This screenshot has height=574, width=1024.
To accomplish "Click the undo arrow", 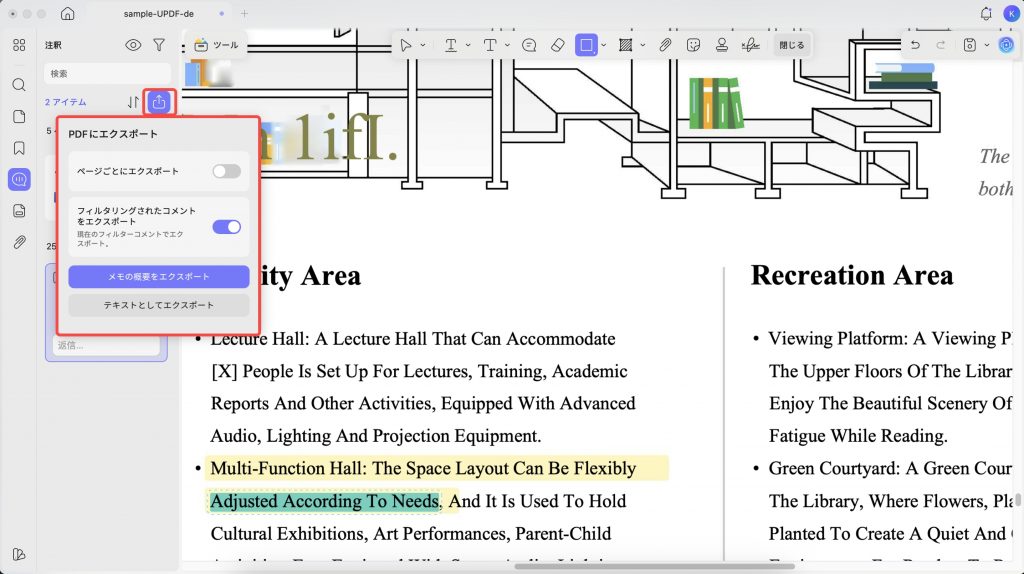I will point(915,45).
